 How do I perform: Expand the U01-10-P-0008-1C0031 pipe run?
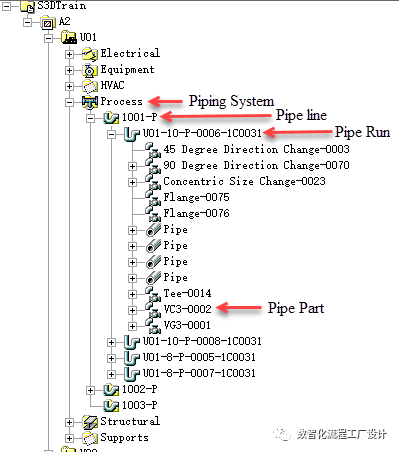pyautogui.click(x=111, y=342)
